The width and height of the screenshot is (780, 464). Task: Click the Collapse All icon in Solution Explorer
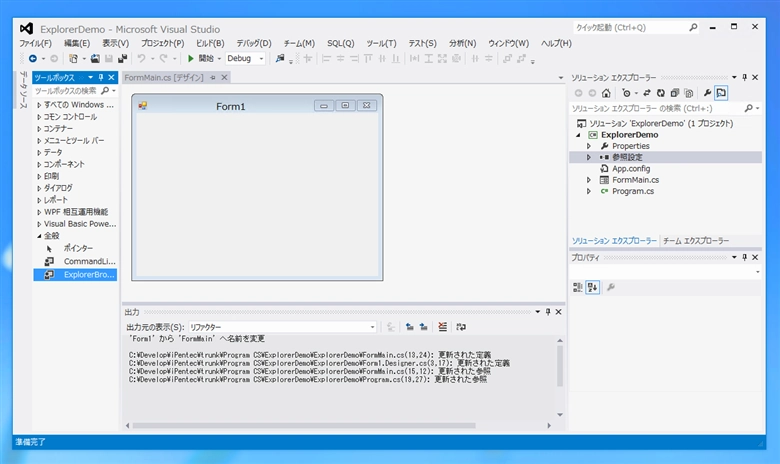click(x=675, y=93)
